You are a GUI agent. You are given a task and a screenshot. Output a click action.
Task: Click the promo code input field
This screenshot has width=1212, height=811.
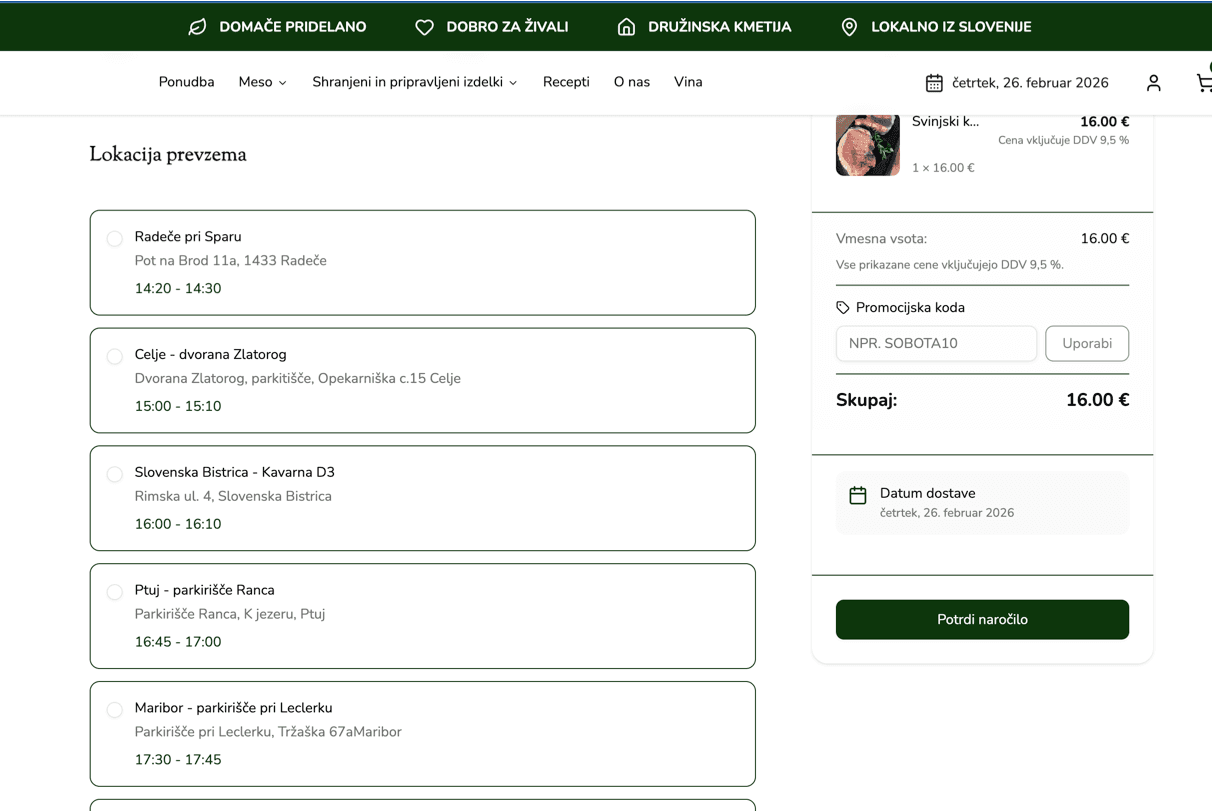[x=936, y=343]
